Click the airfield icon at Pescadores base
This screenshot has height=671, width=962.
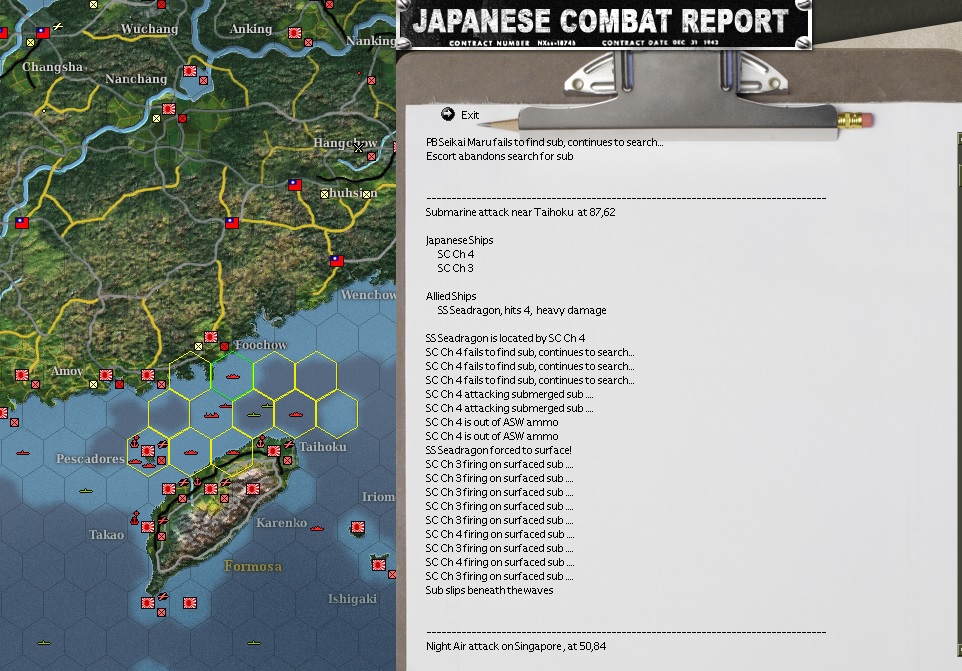pyautogui.click(x=163, y=444)
